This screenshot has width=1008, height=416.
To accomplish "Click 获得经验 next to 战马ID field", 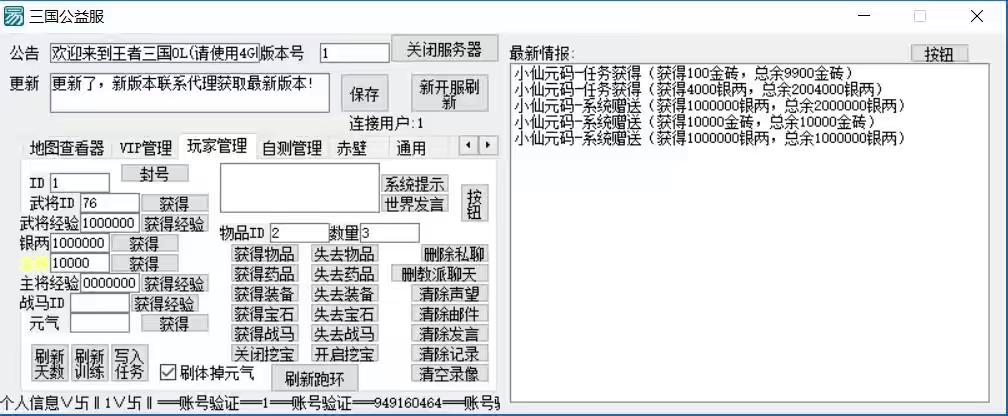I will (x=164, y=303).
